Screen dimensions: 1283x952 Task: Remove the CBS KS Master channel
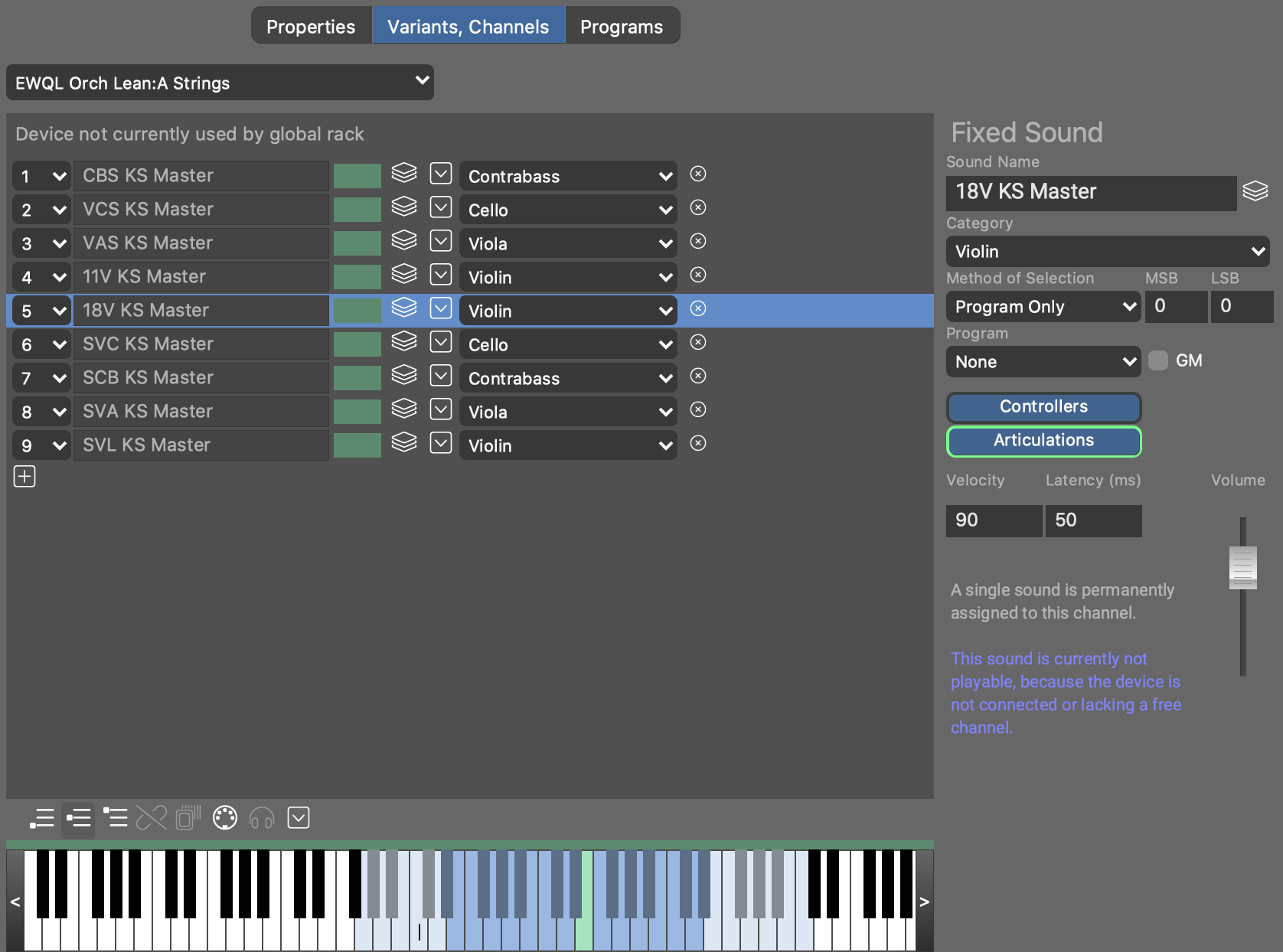697,174
